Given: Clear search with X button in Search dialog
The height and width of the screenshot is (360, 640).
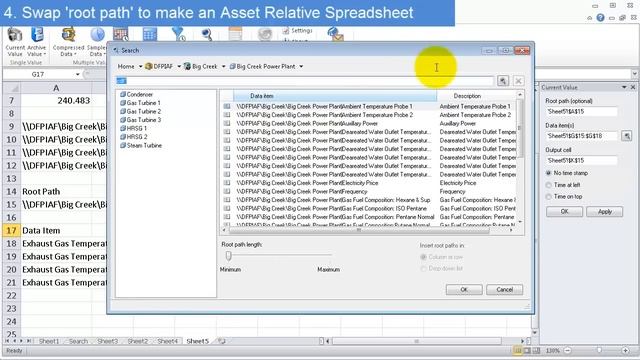Looking at the screenshot, I should tap(518, 81).
